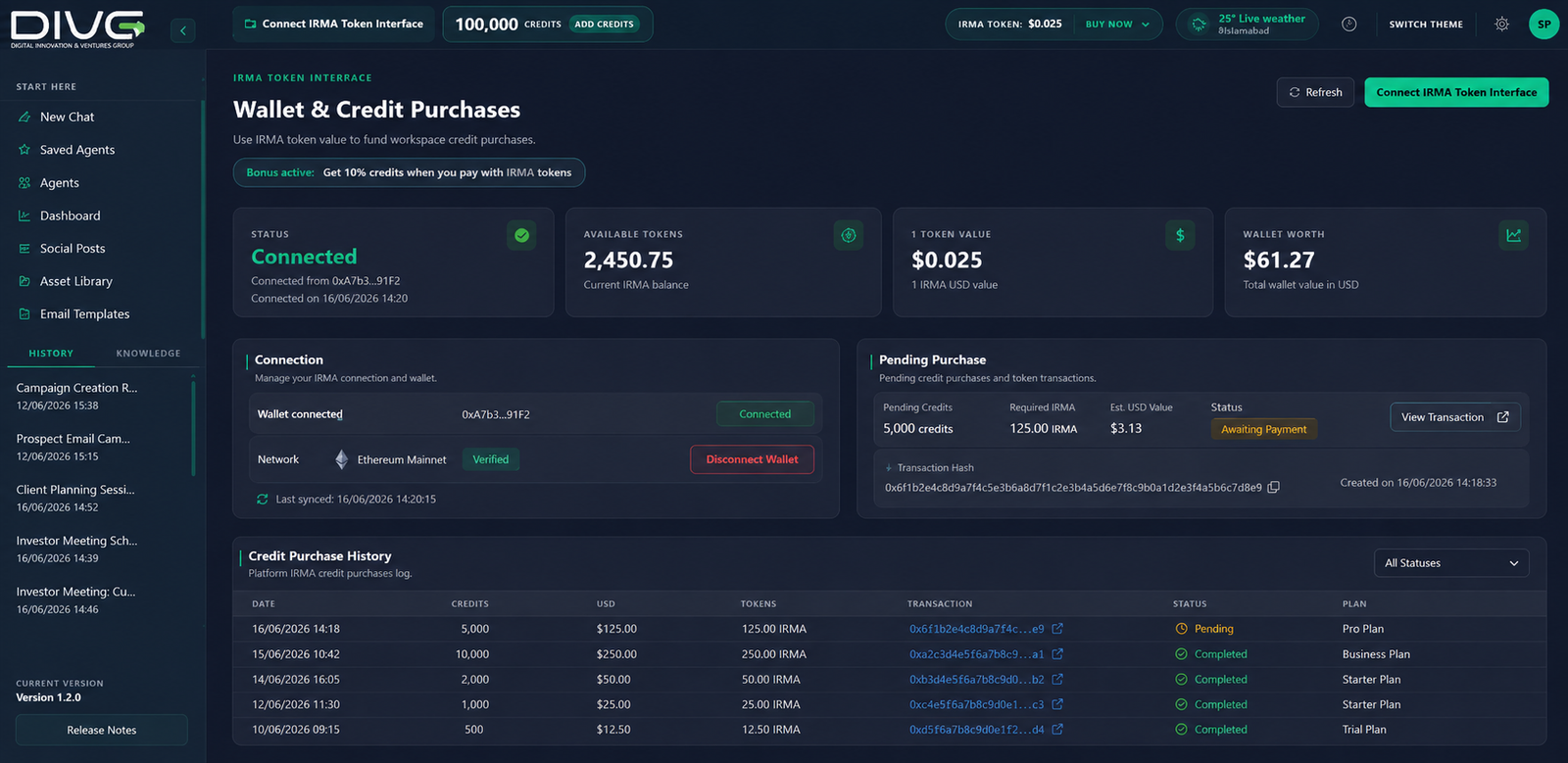1568x763 pixels.
Task: Click the Verified network badge
Action: point(491,459)
